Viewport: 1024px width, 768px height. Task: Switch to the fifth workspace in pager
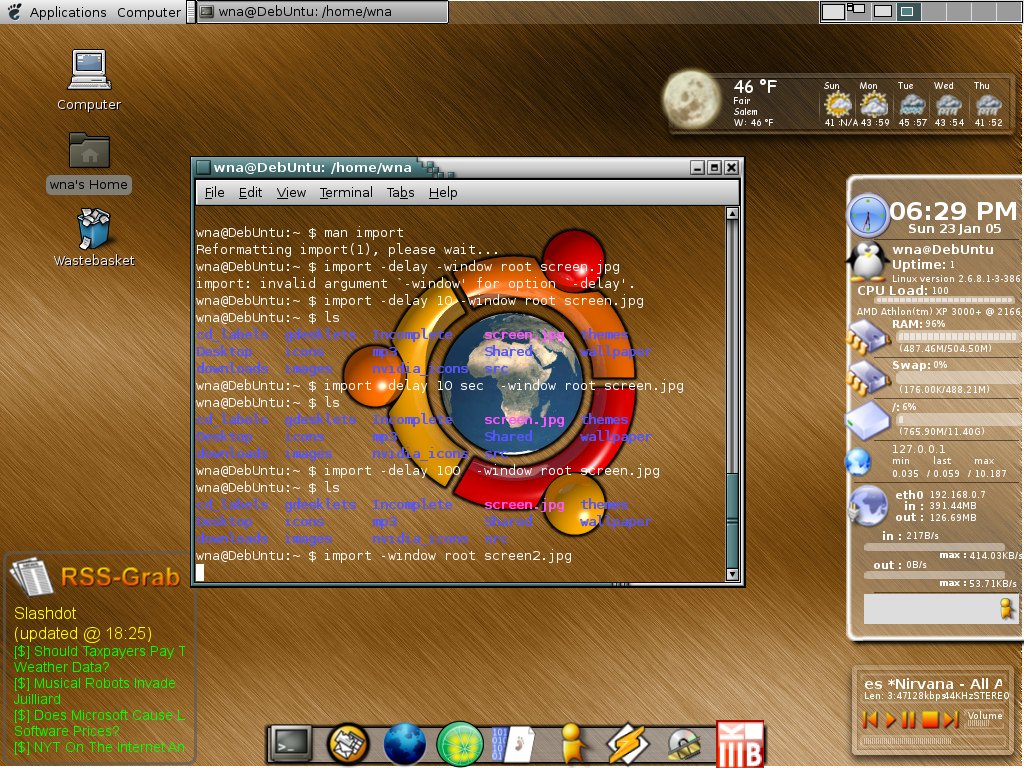933,11
